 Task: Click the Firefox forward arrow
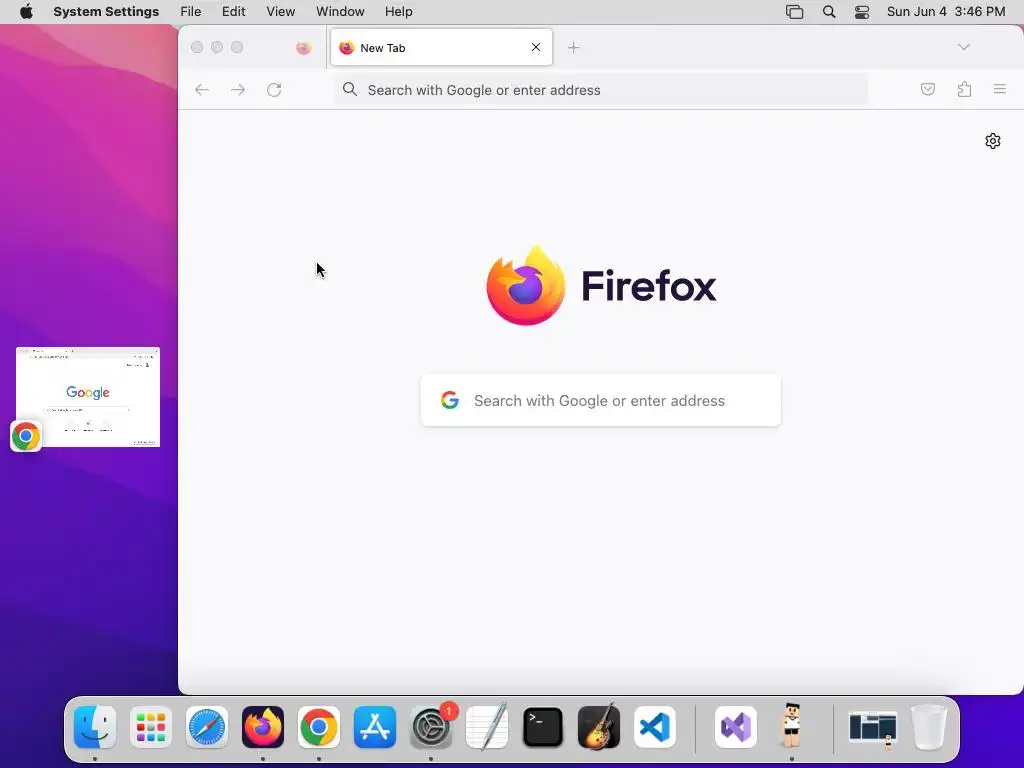[238, 90]
